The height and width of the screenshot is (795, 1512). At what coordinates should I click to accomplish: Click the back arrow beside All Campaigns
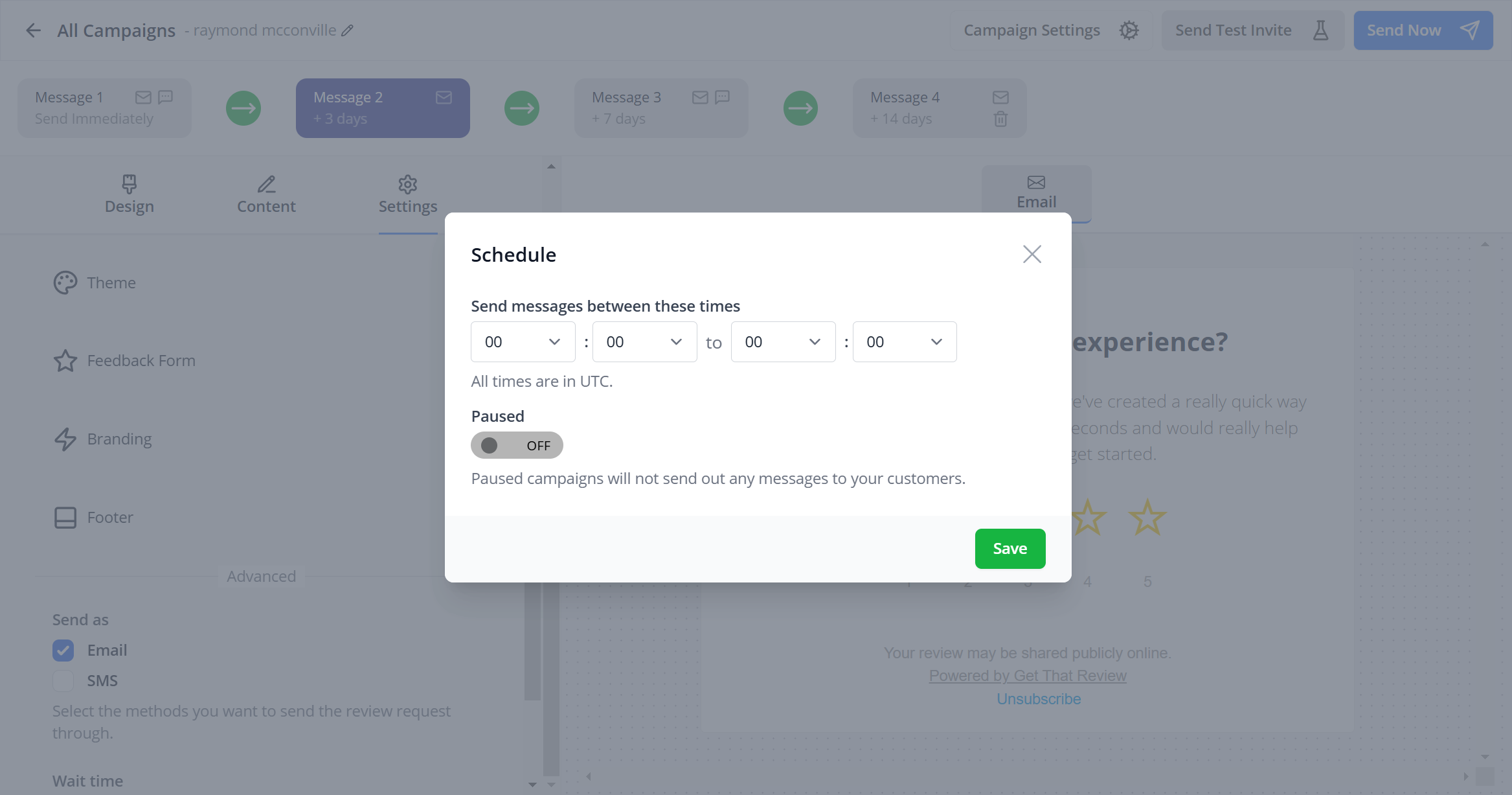[x=33, y=30]
